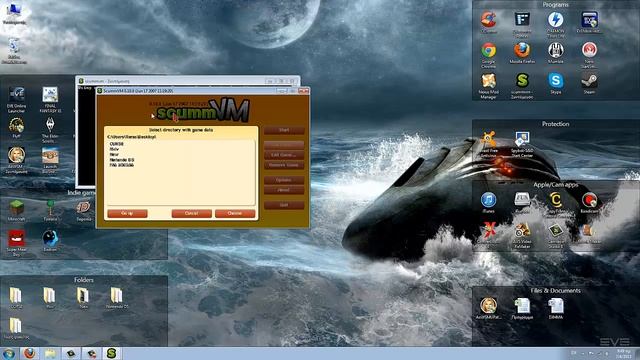Open the Skype shortcut
The width and height of the screenshot is (640, 360).
point(556,84)
